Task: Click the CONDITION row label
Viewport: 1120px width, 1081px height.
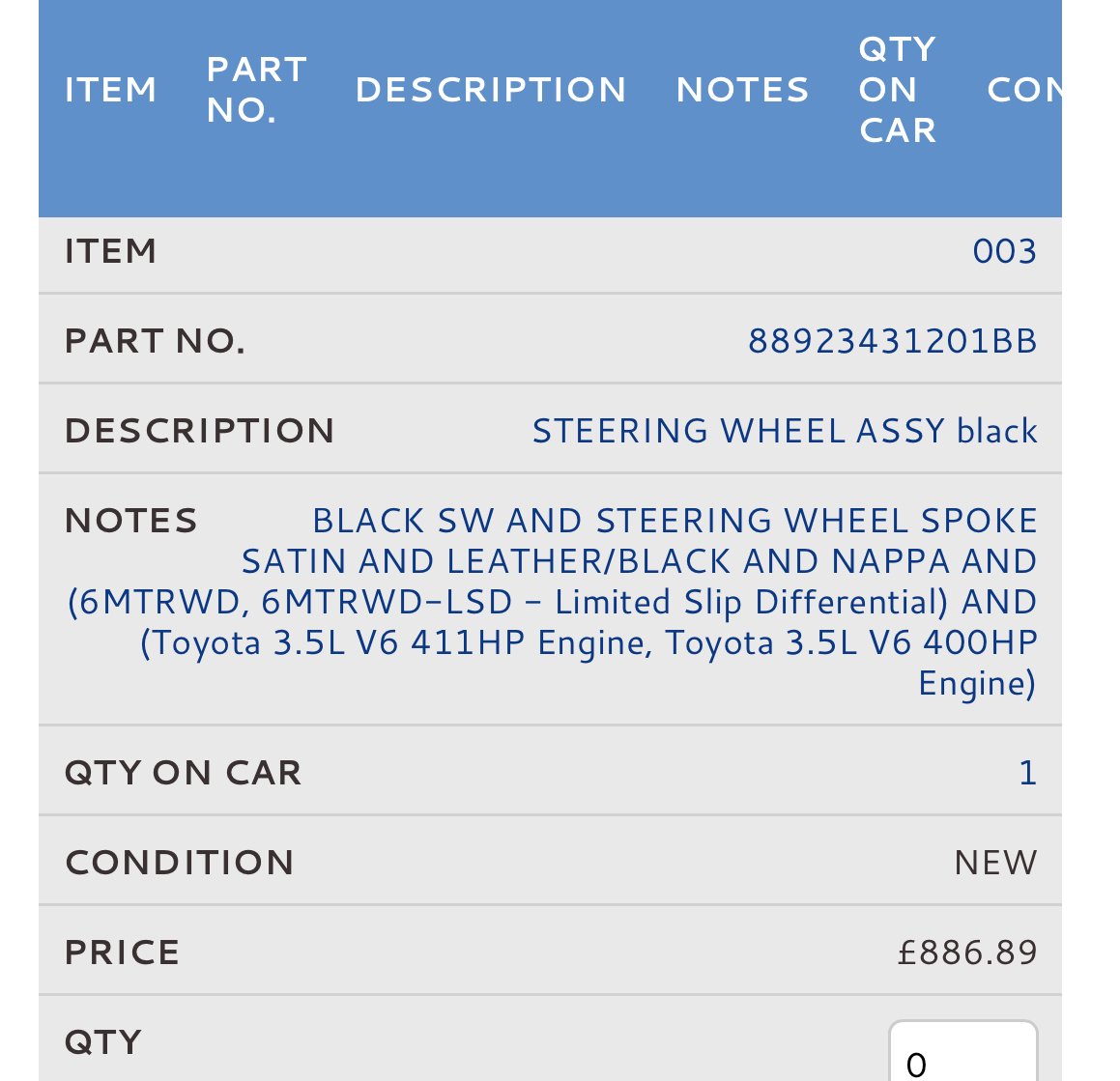Action: click(179, 863)
